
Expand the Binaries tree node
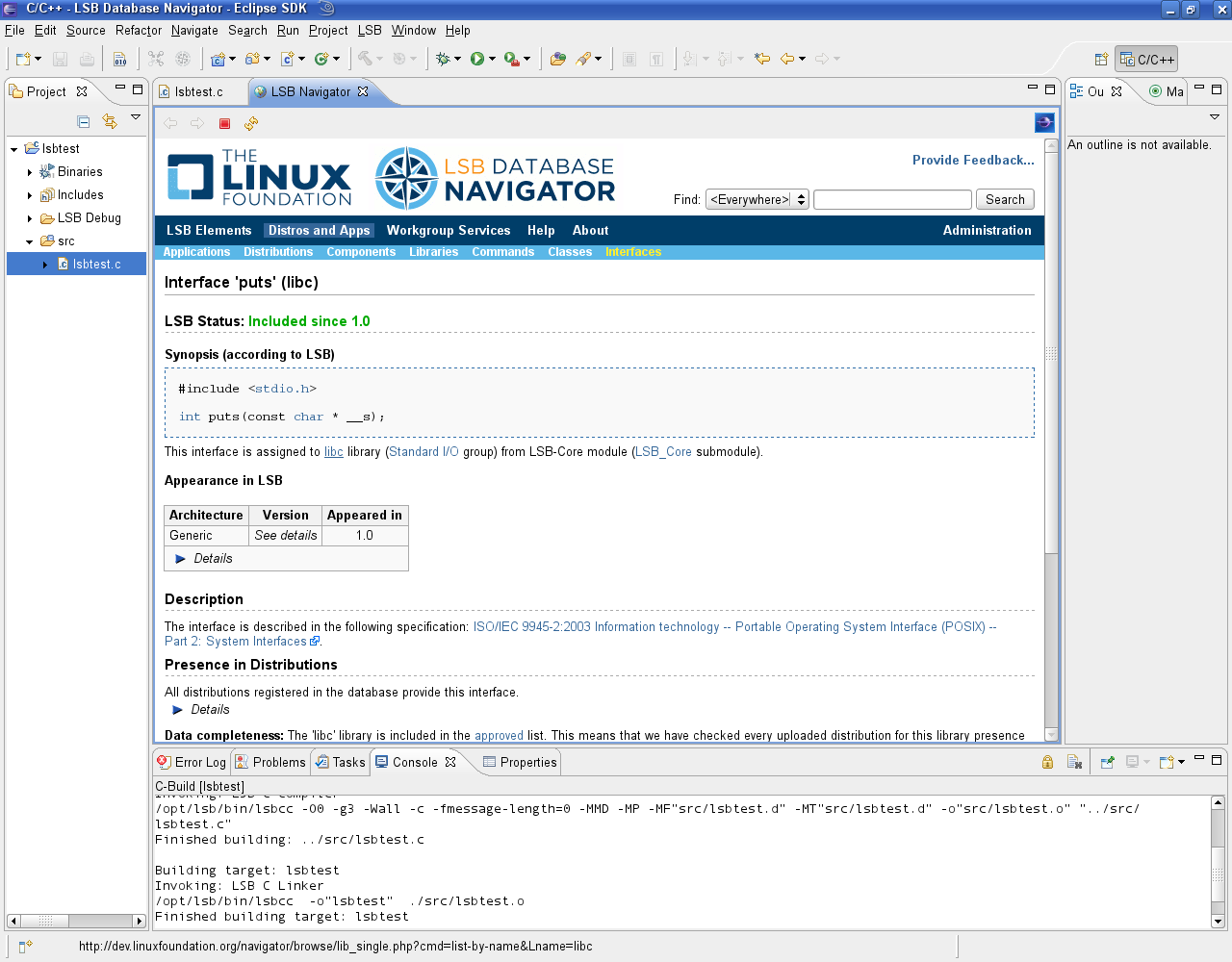point(30,172)
